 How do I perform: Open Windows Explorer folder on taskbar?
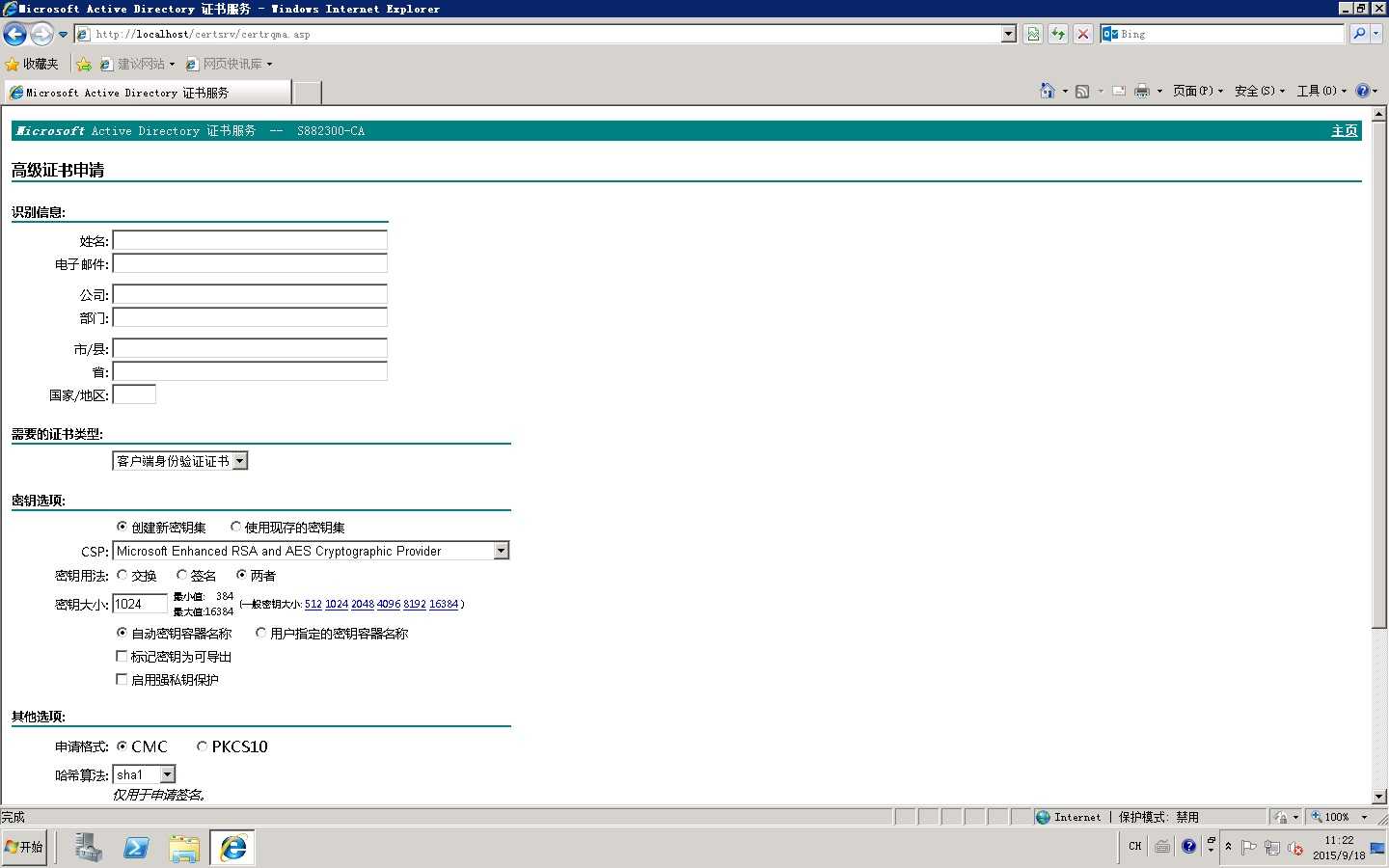pos(184,848)
